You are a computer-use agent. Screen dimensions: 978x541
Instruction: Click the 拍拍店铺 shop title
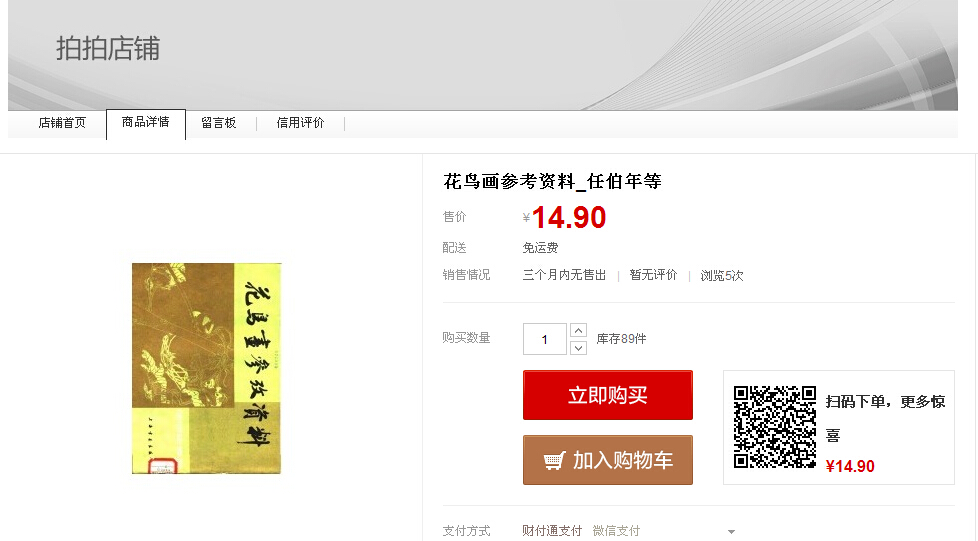[109, 49]
